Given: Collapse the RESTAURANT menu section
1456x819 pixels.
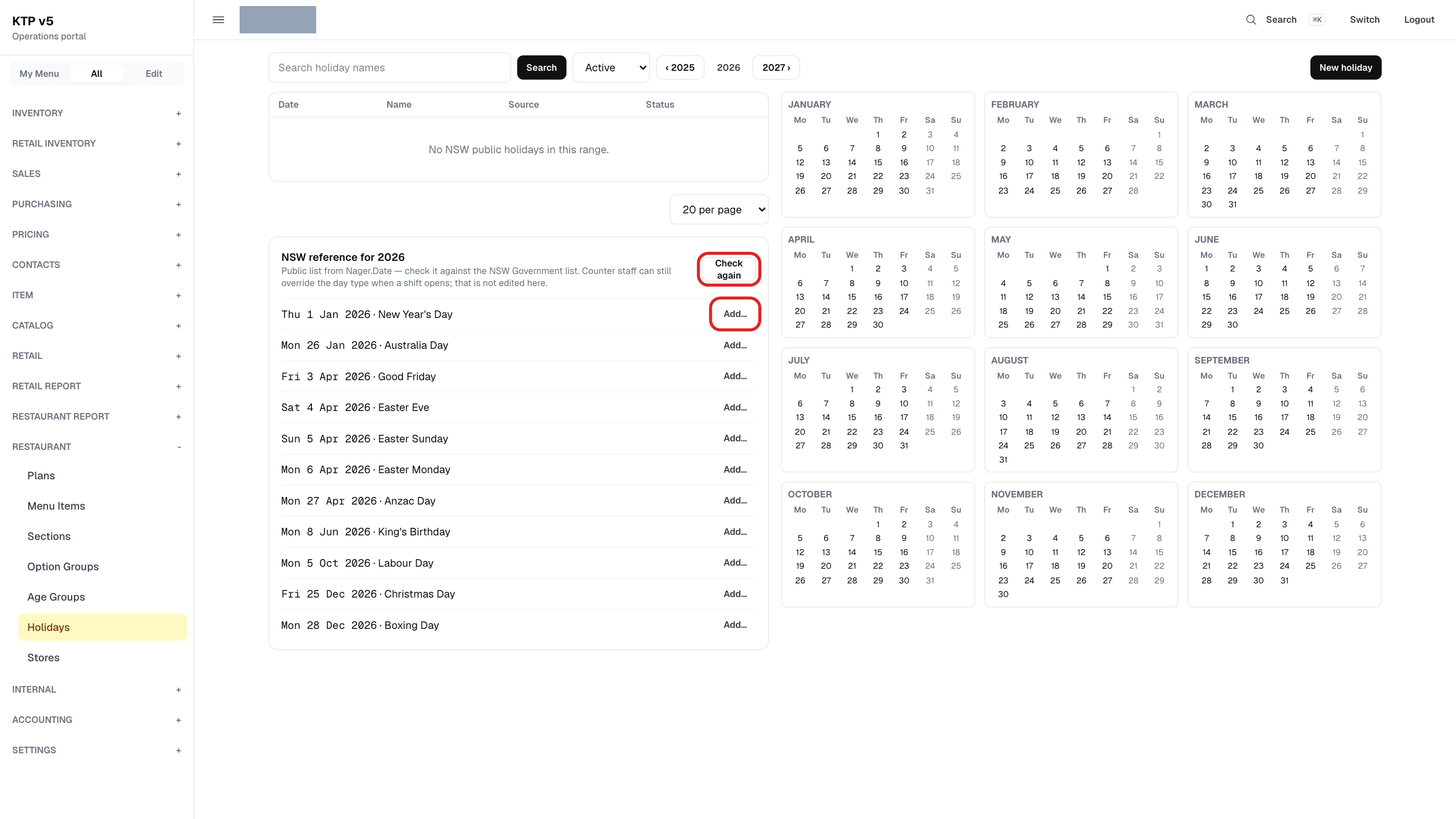Looking at the screenshot, I should pyautogui.click(x=97, y=446).
